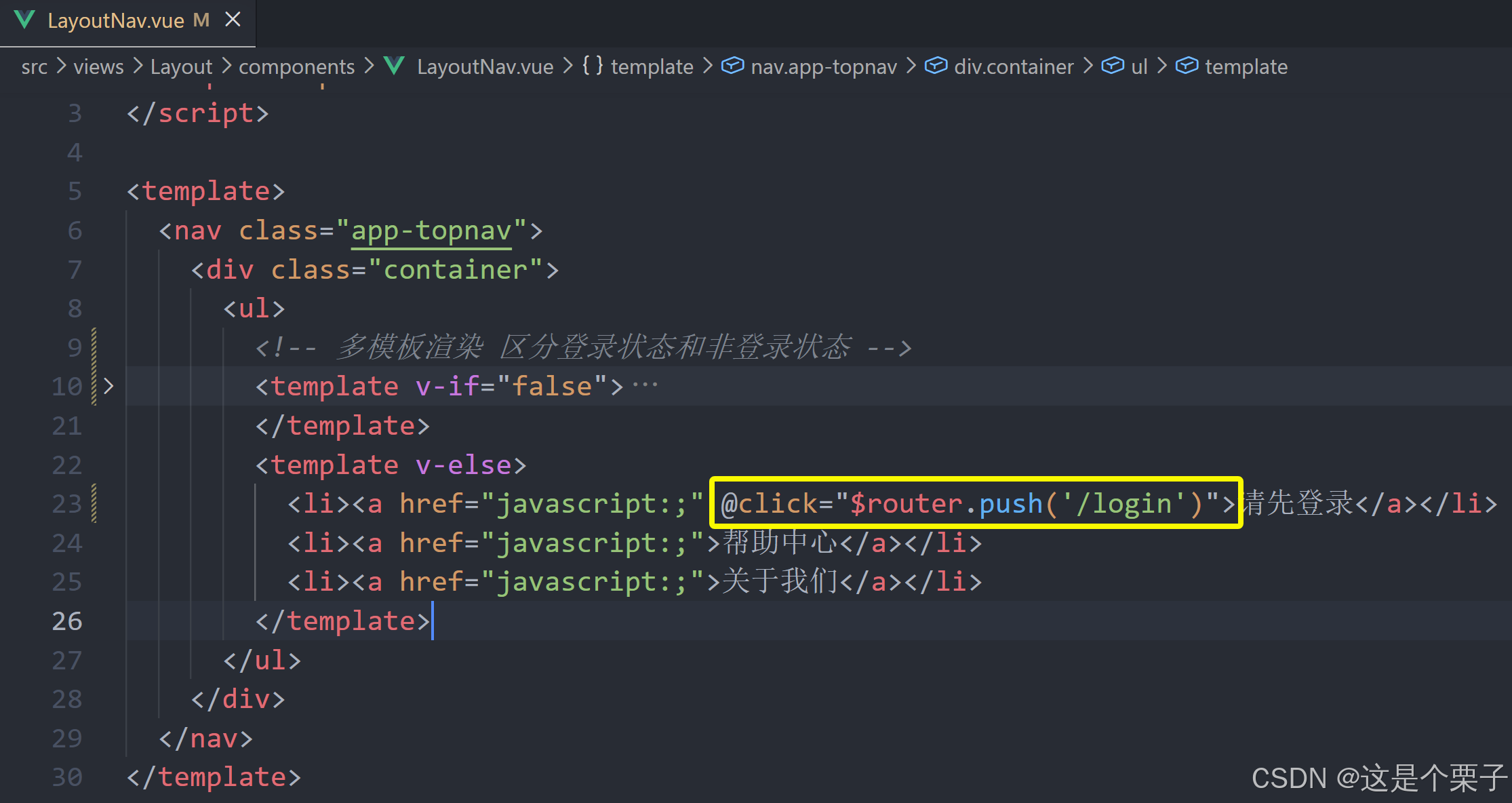Click the nav.app-topnav breadcrumb label
This screenshot has height=803, width=1512.
(x=824, y=66)
